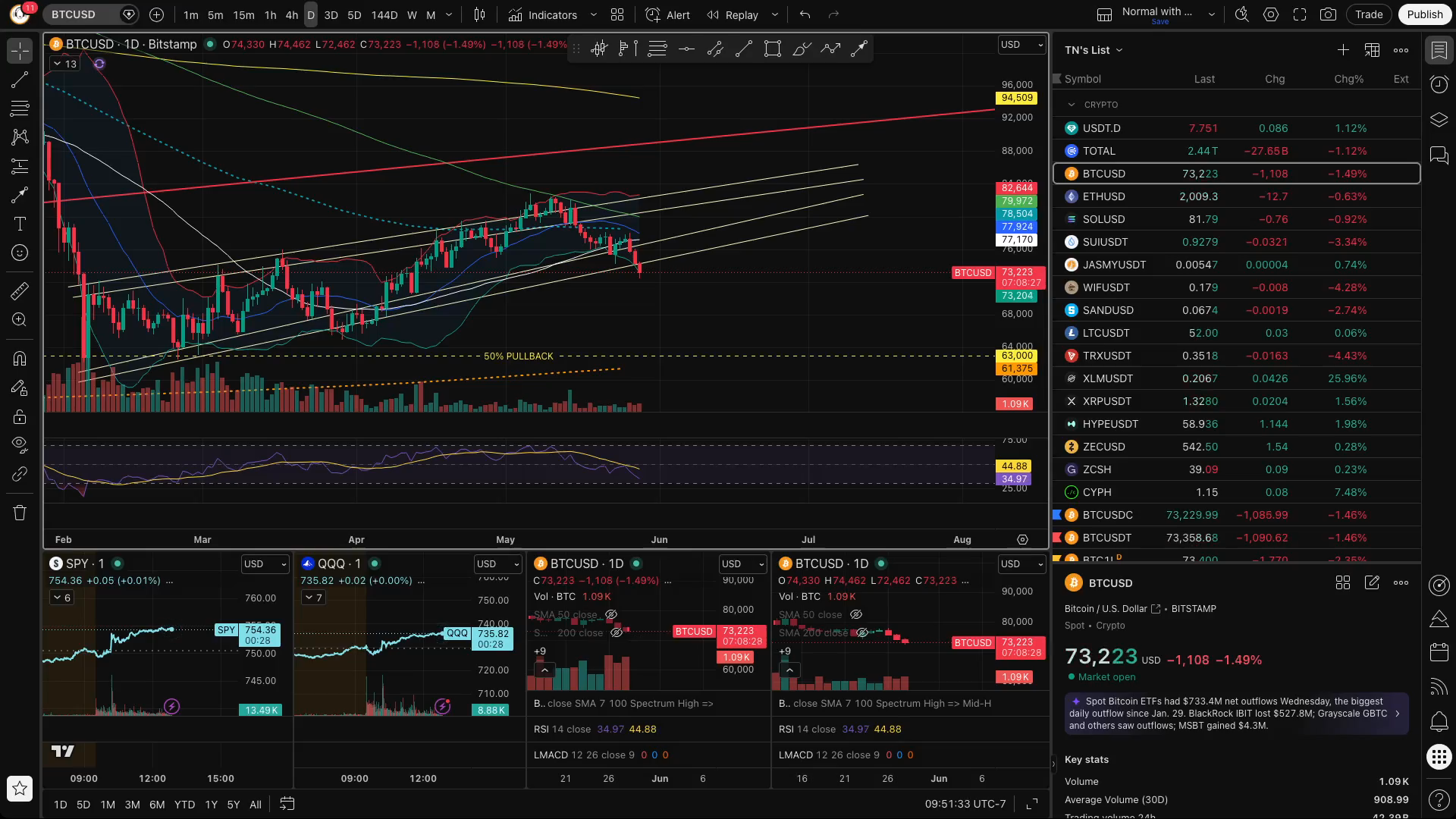Undo the last chart action
Image resolution: width=1456 pixels, height=819 pixels.
[x=805, y=14]
